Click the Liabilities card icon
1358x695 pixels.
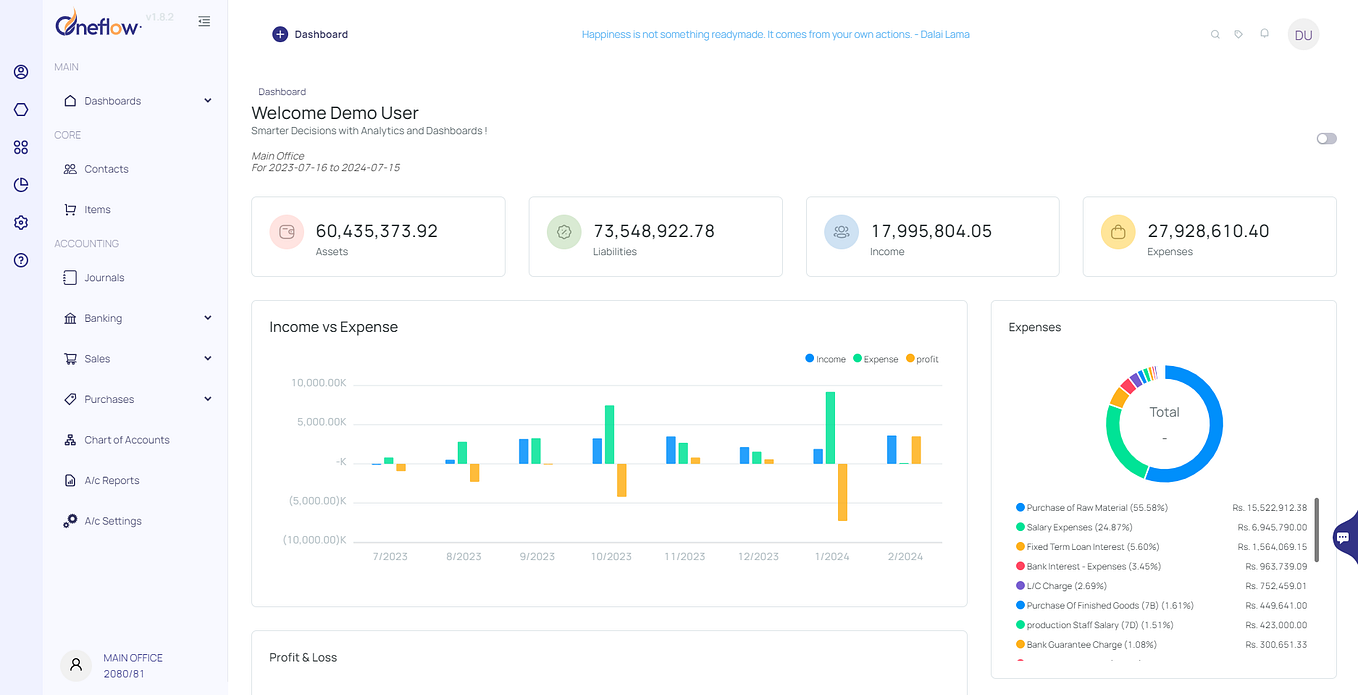click(x=564, y=232)
